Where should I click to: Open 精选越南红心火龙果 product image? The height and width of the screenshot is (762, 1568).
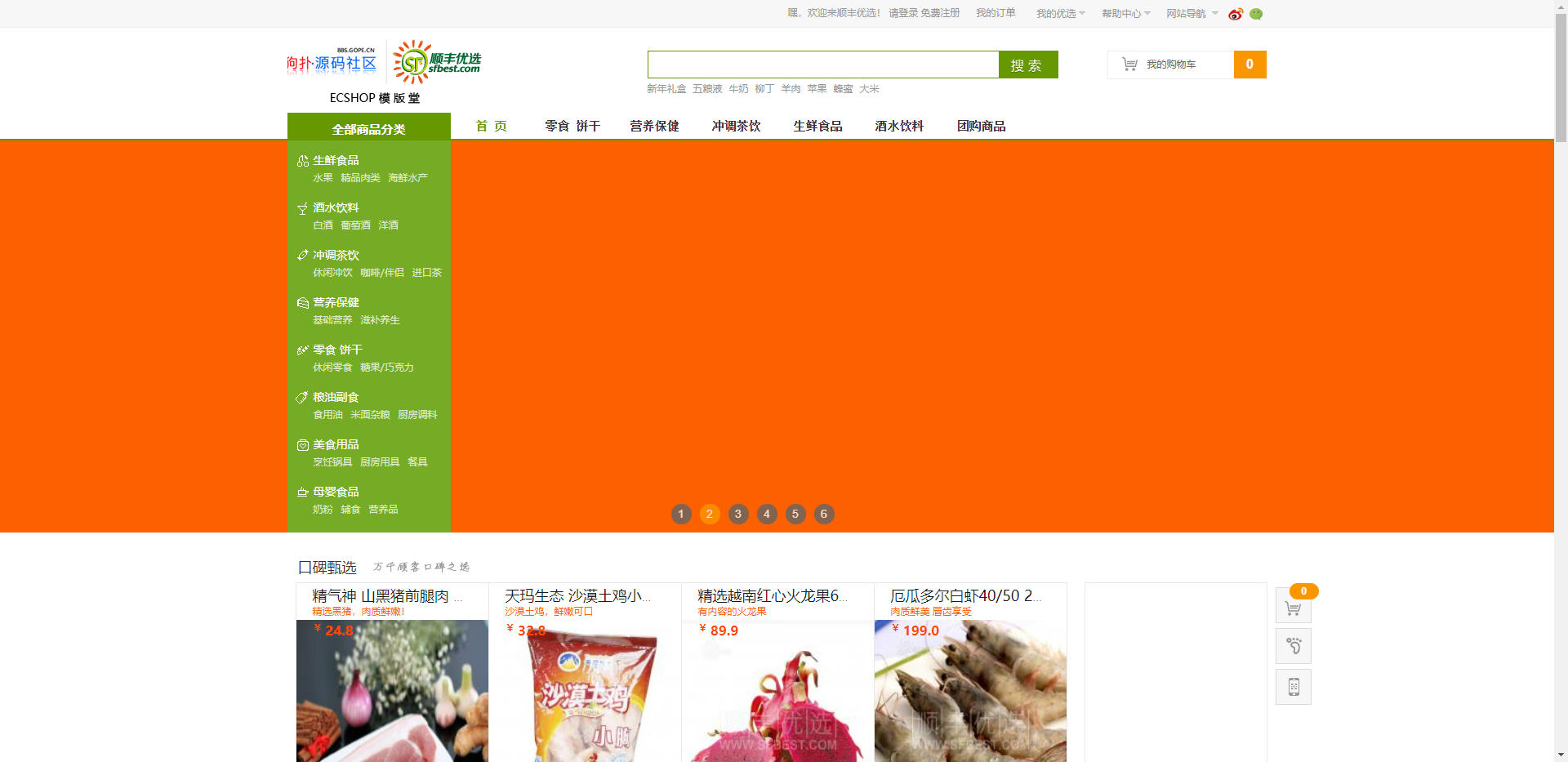click(777, 691)
